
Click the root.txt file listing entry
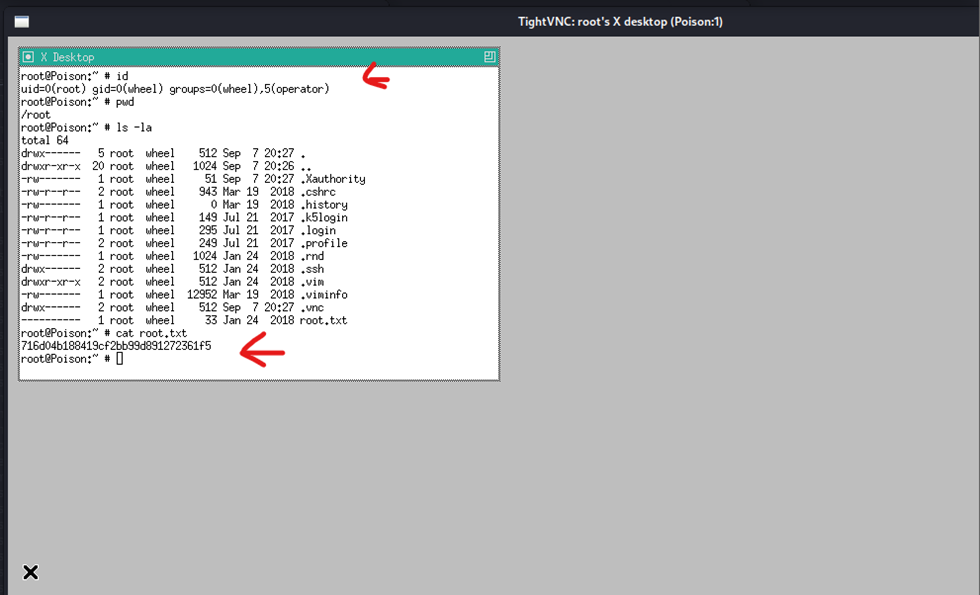tap(323, 320)
